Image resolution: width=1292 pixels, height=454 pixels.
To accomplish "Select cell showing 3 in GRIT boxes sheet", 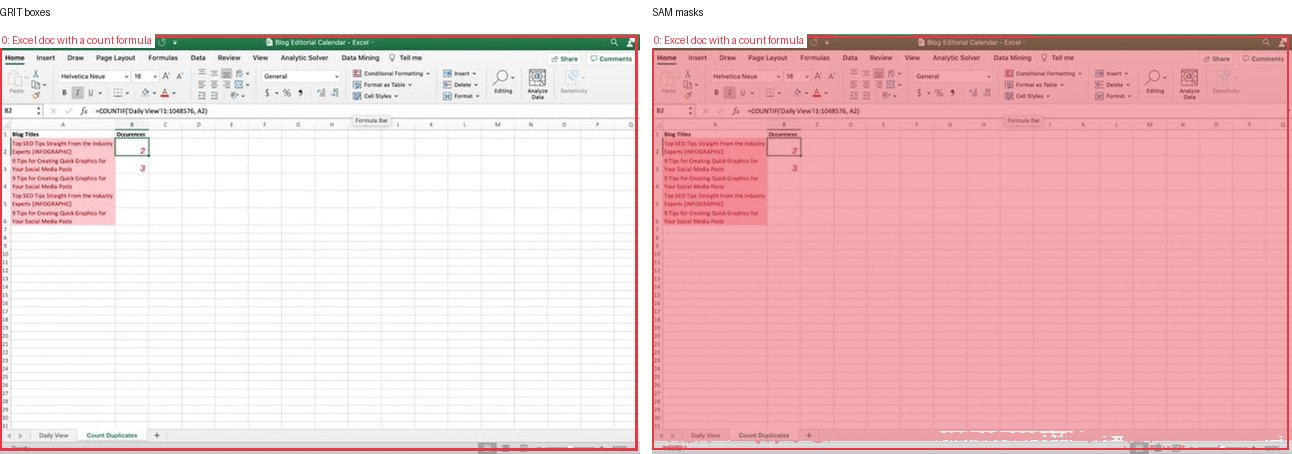I will [x=132, y=165].
